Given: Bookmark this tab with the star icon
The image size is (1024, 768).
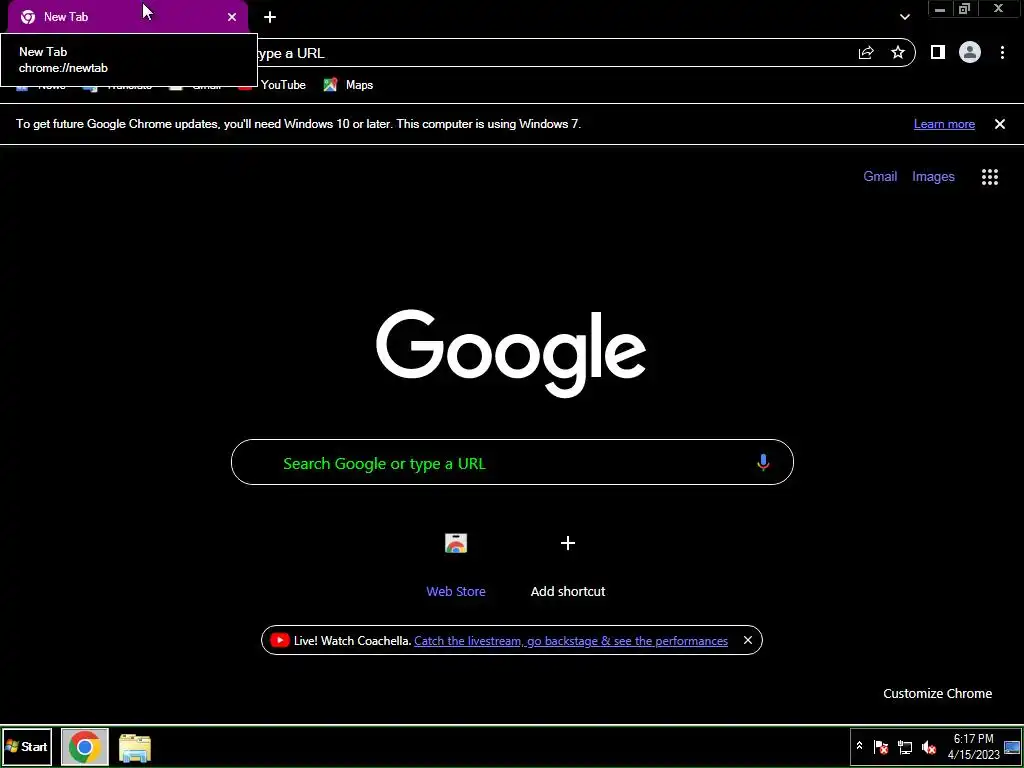Looking at the screenshot, I should (x=898, y=53).
